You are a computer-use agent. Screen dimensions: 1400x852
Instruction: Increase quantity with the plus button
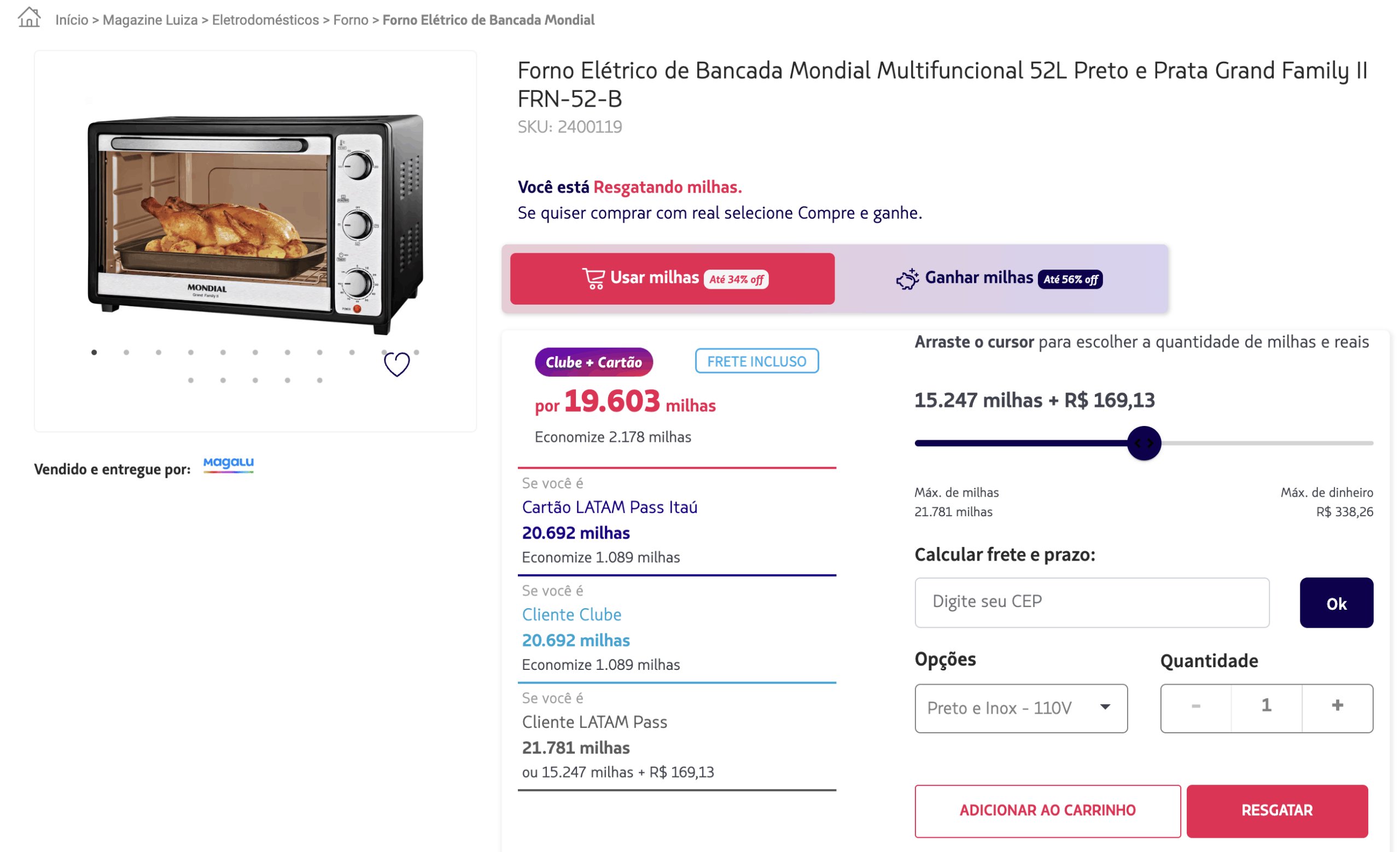pos(1337,706)
